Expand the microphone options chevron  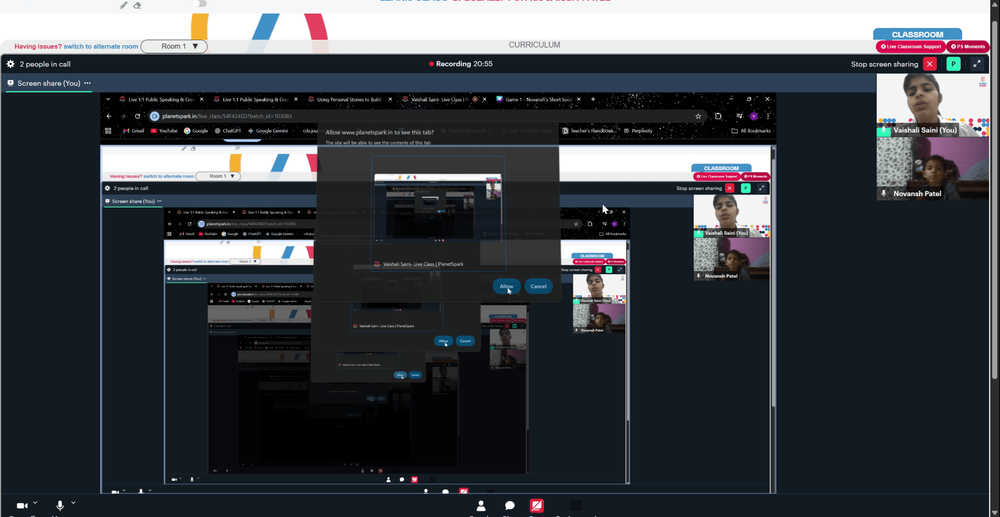point(73,502)
